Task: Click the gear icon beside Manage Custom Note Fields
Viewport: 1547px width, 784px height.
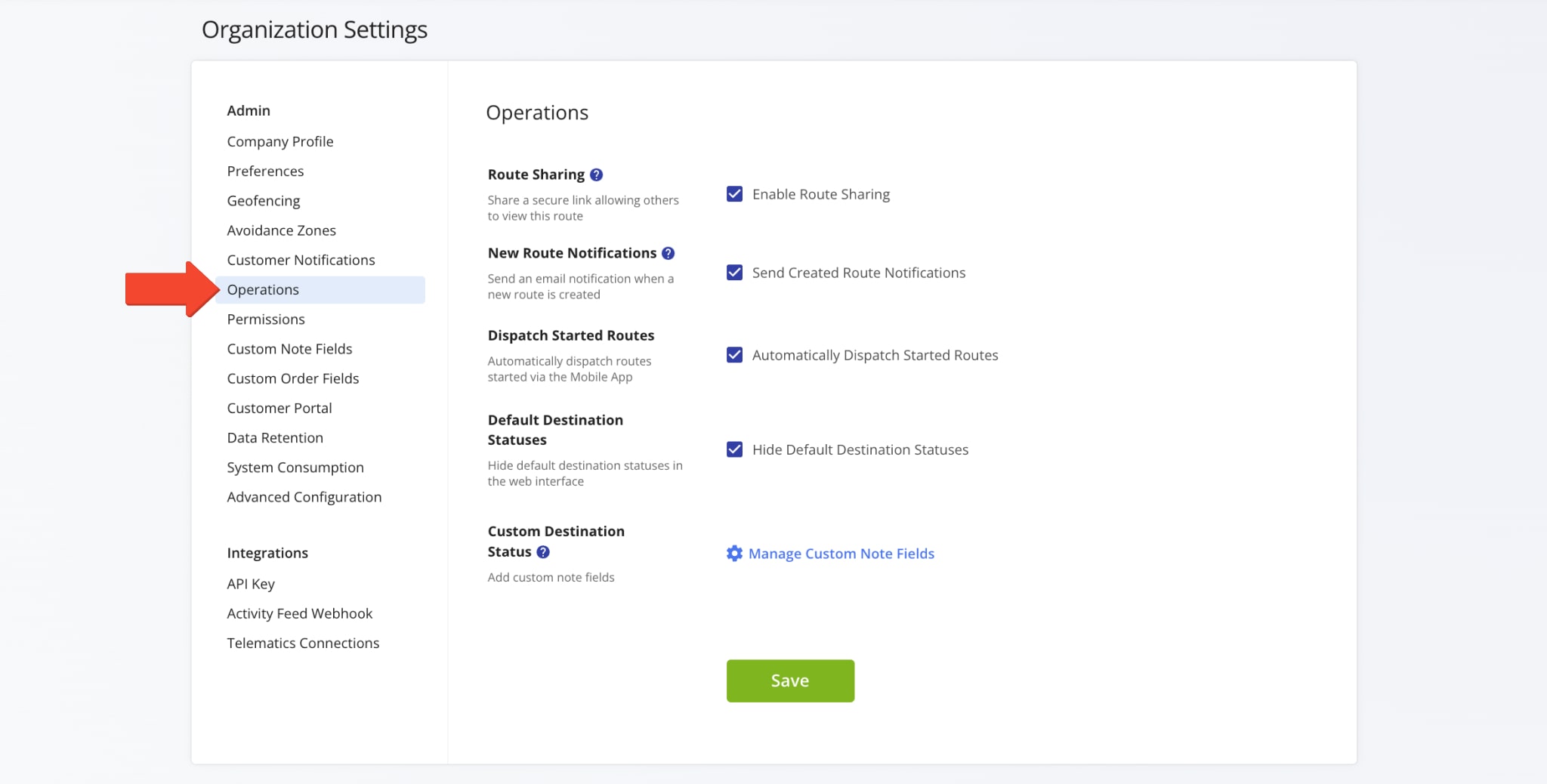Action: pos(734,554)
